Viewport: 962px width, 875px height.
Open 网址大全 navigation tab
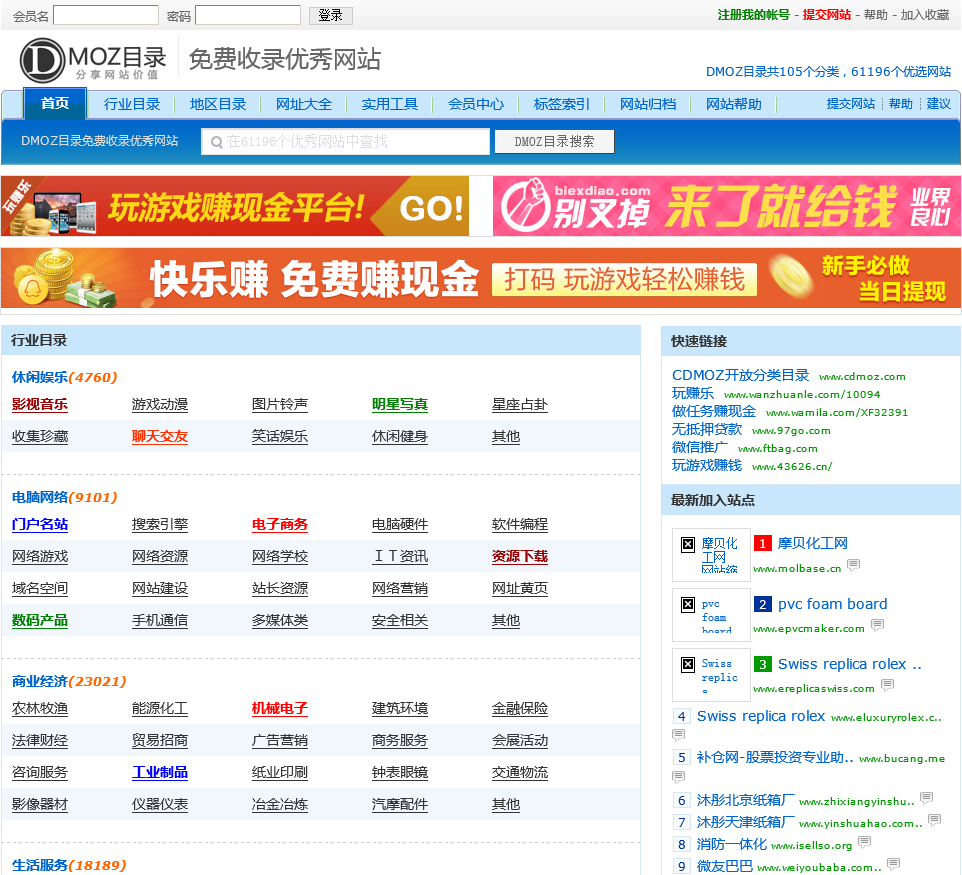click(x=304, y=104)
